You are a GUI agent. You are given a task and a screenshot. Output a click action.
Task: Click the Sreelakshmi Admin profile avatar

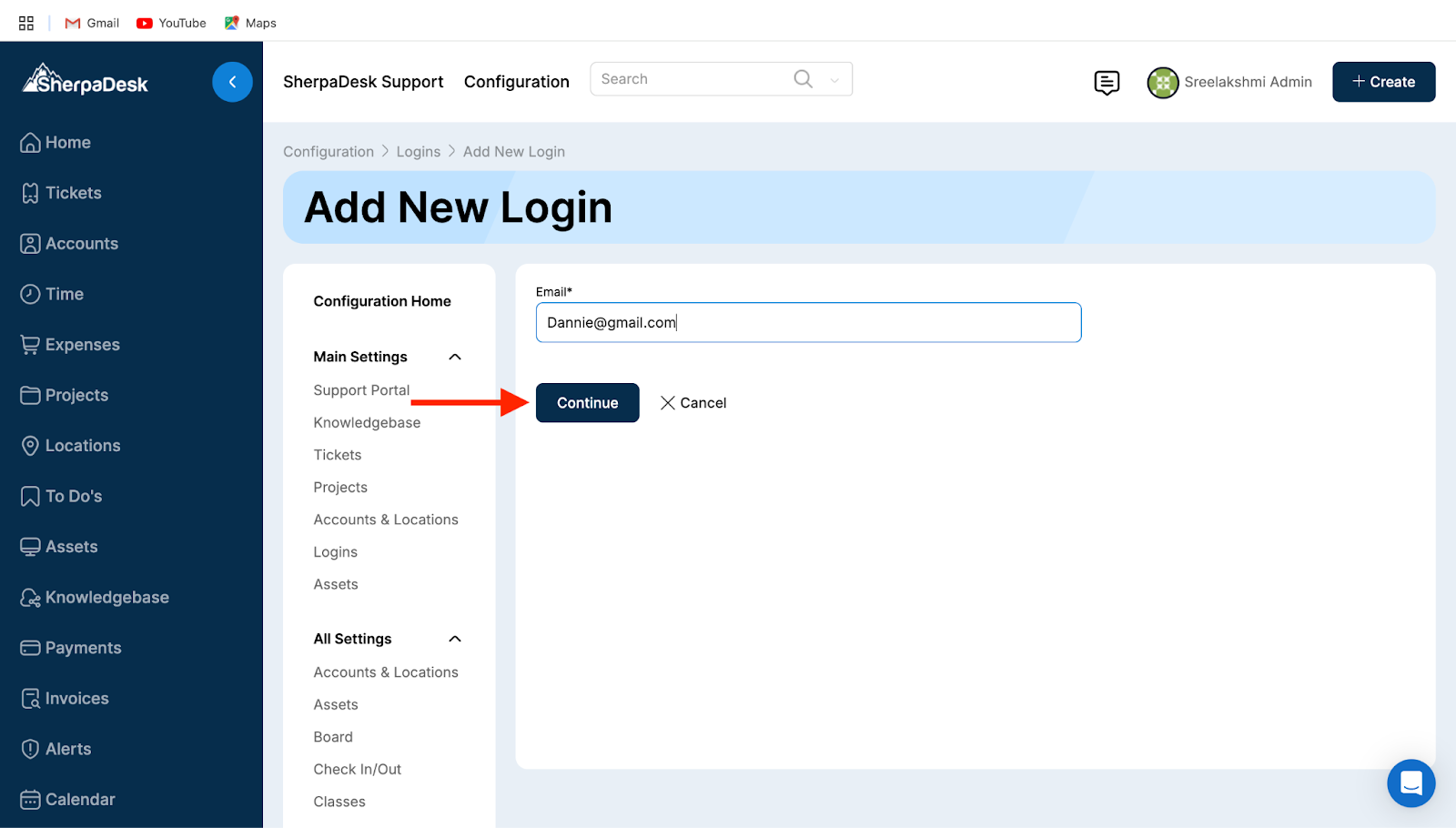pyautogui.click(x=1162, y=83)
